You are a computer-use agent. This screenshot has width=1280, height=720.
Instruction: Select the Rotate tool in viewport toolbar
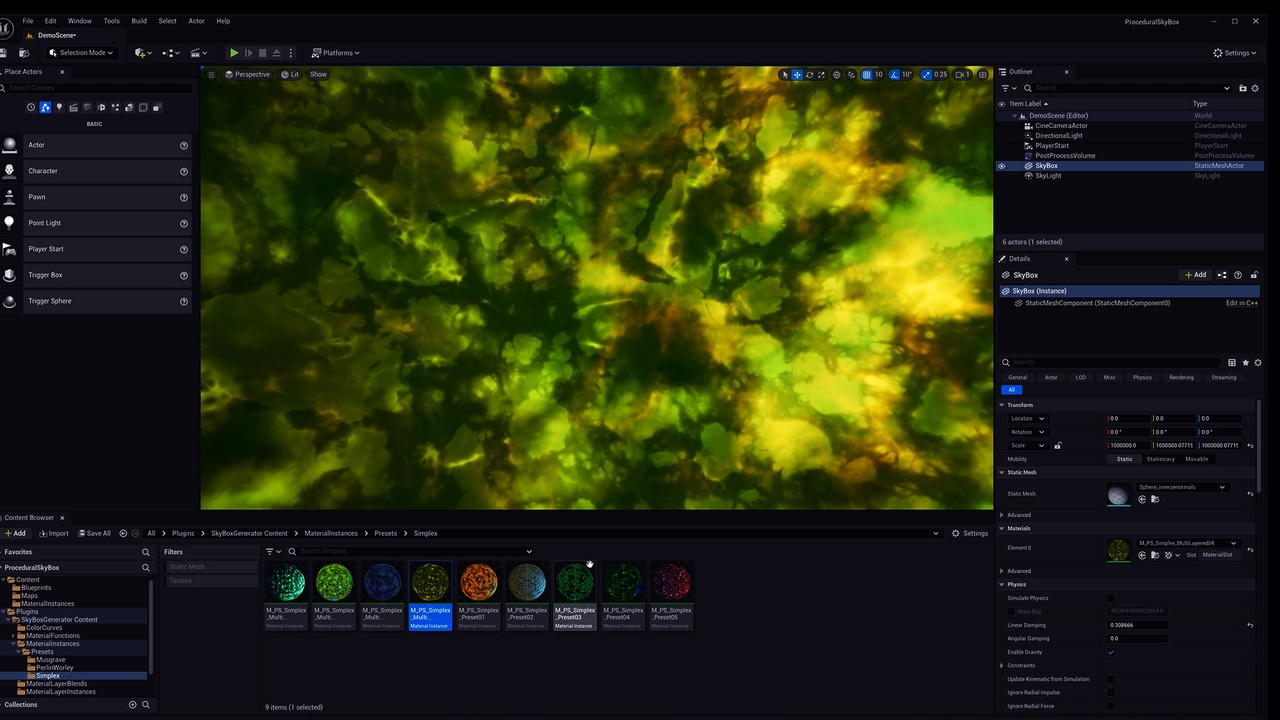[x=809, y=74]
